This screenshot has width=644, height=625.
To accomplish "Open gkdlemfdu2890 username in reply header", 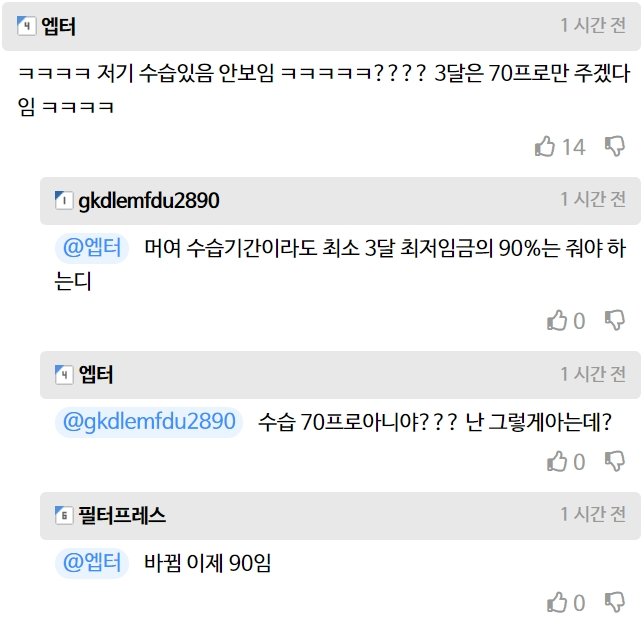I will tap(149, 201).
